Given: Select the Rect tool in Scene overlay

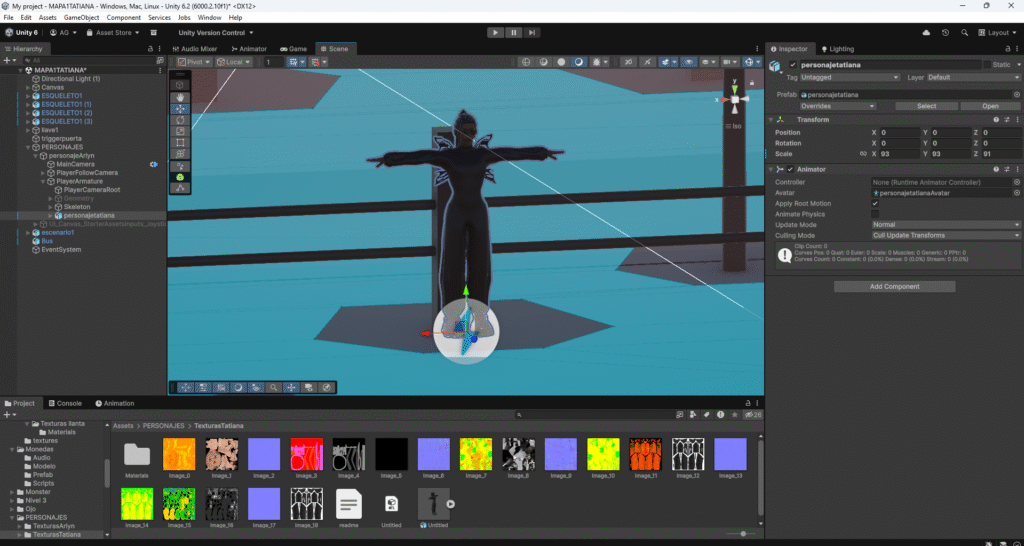Looking at the screenshot, I should [x=180, y=143].
